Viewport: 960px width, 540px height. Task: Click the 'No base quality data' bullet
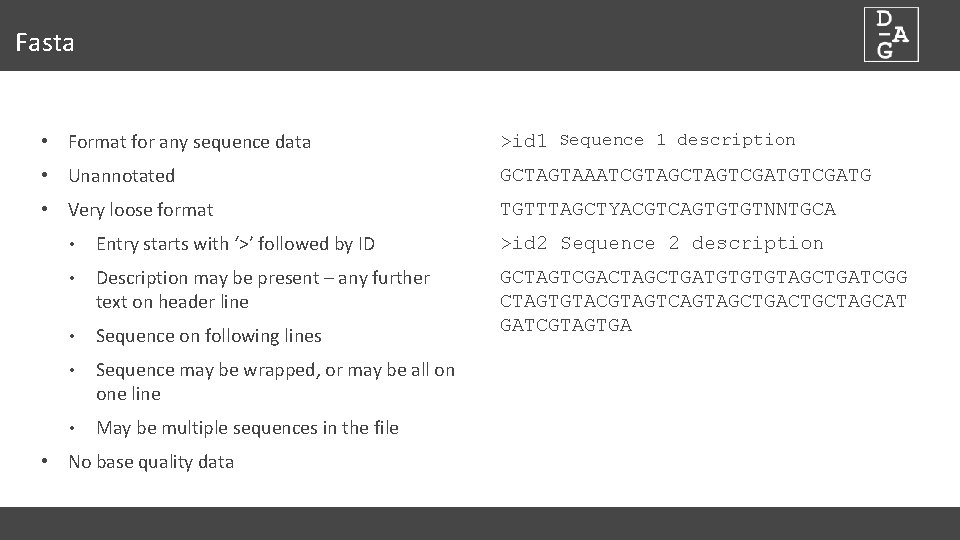point(150,462)
